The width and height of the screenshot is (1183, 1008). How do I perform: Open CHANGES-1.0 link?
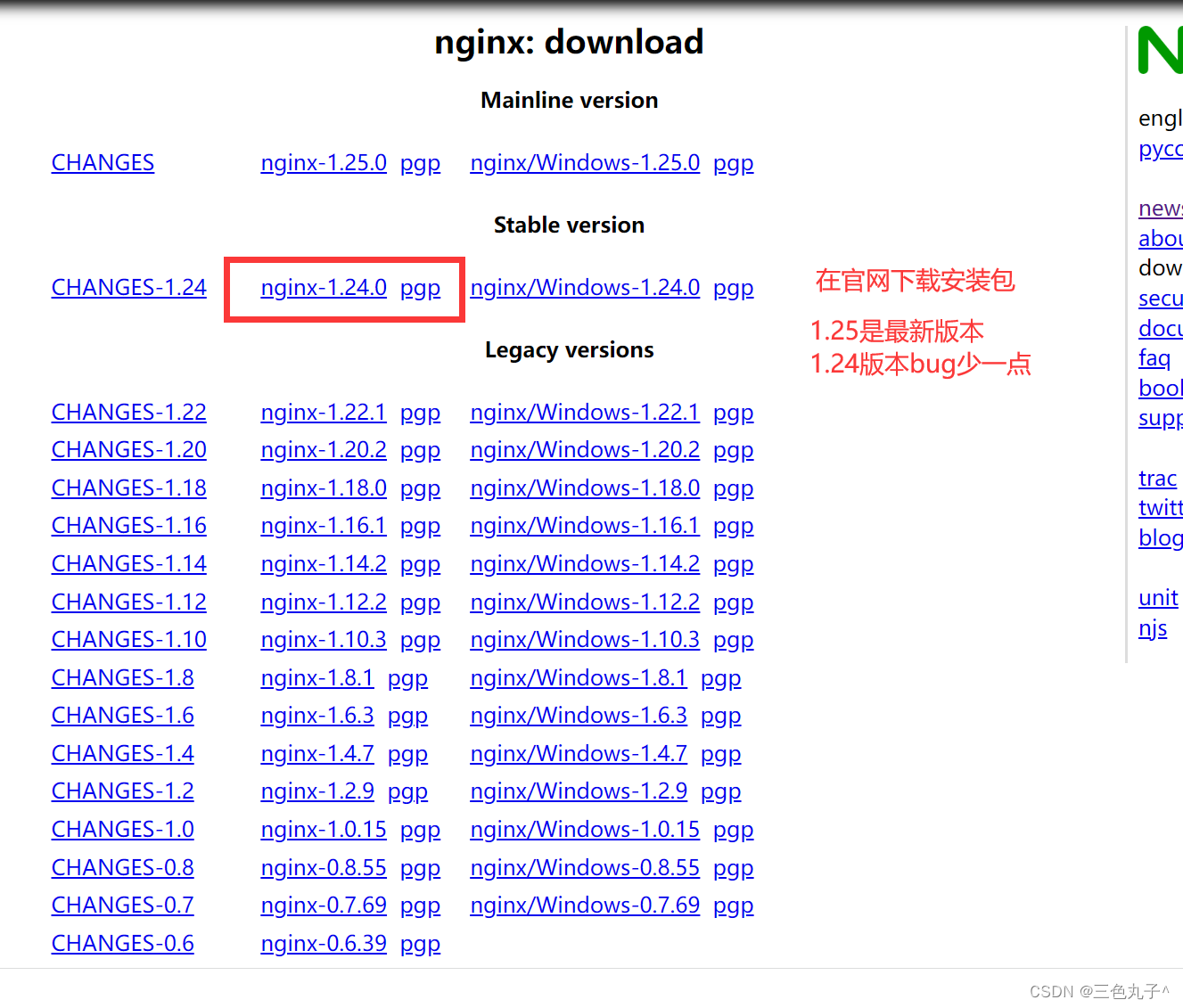pyautogui.click(x=123, y=830)
